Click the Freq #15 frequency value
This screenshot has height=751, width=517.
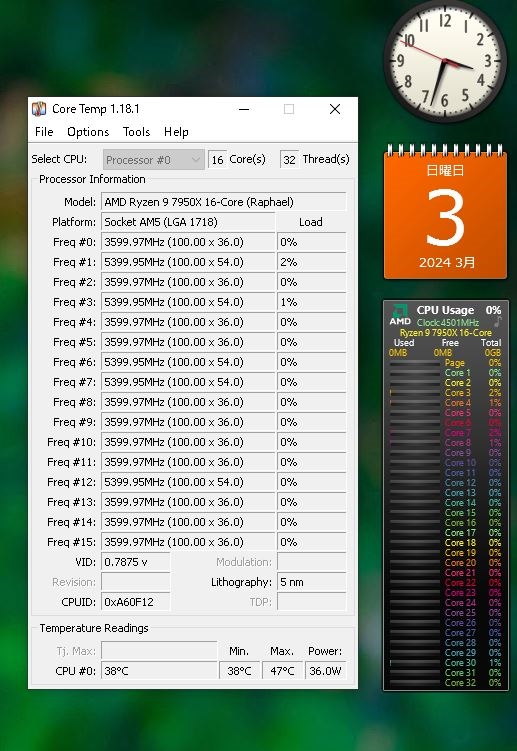pos(188,542)
